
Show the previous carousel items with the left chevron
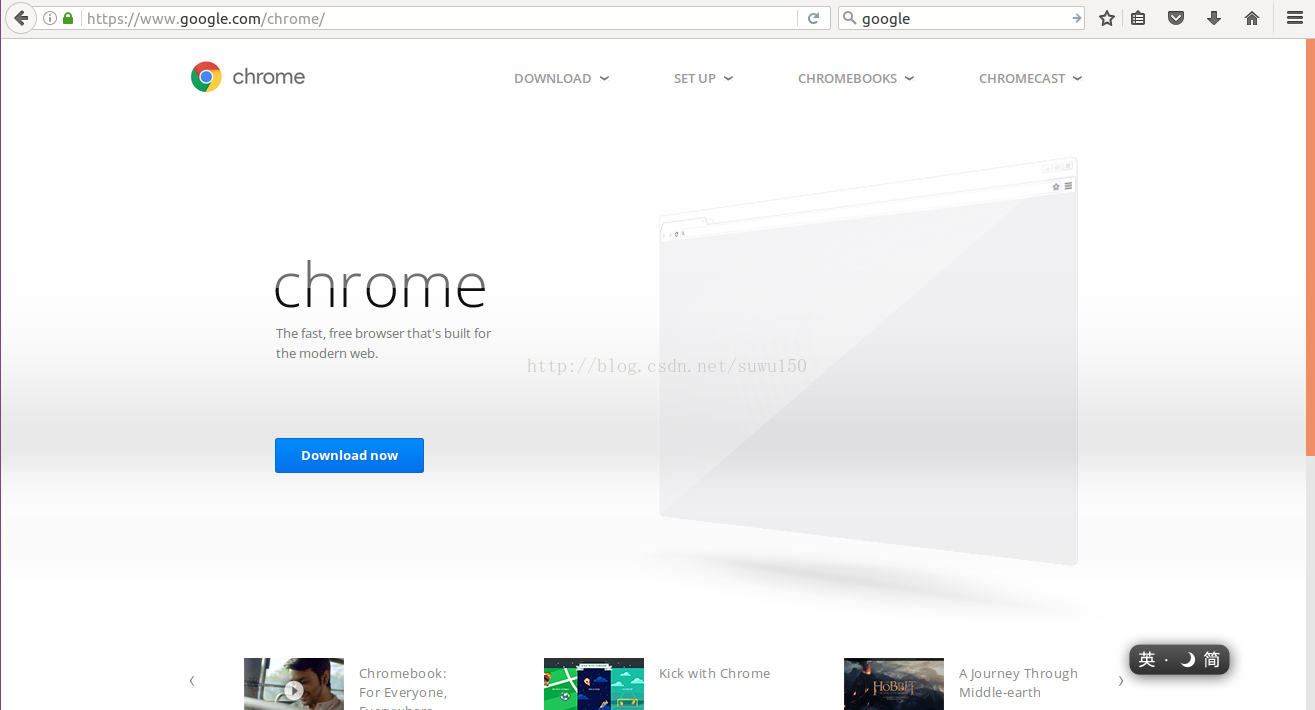point(192,681)
